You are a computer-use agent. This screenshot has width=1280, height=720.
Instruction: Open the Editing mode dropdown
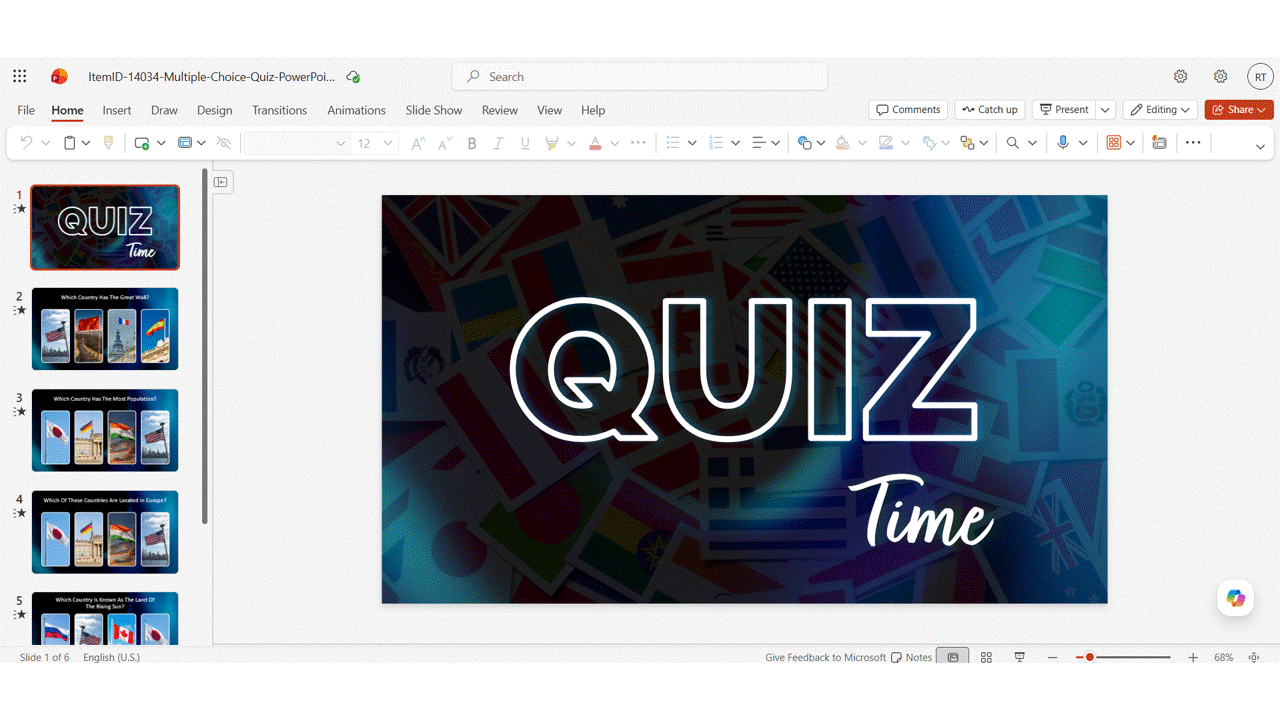[1161, 110]
